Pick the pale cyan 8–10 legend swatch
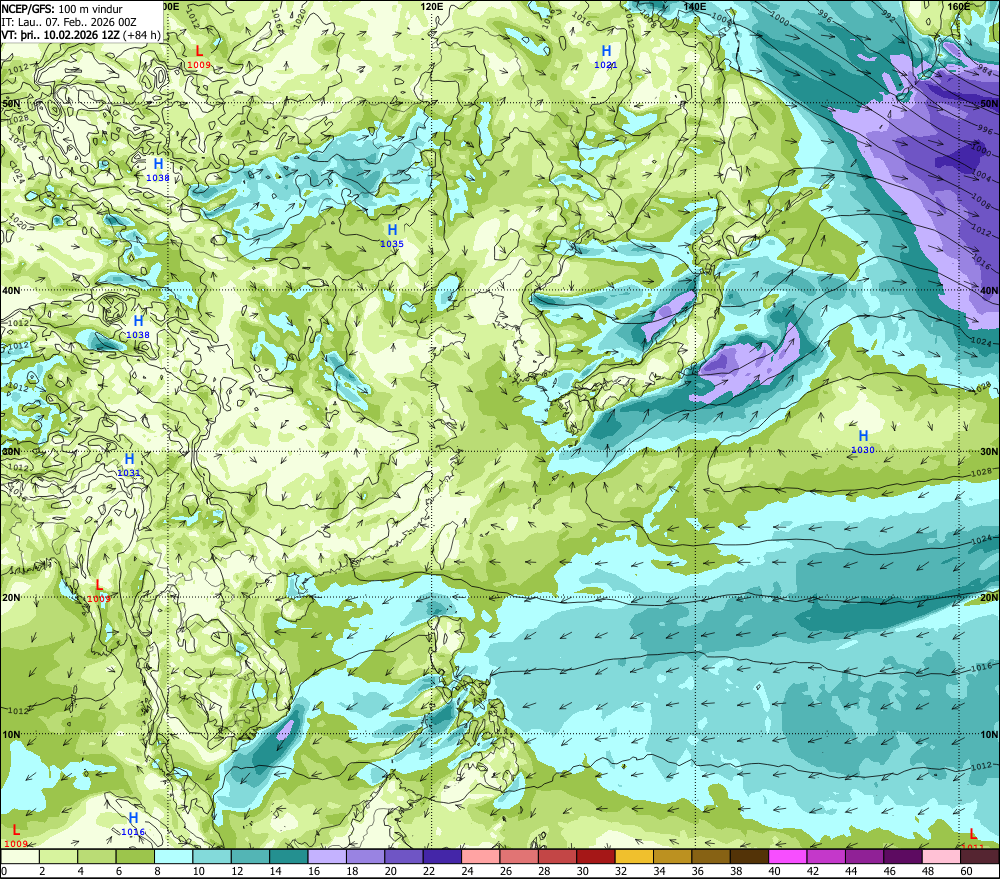Screen dimensions: 1000x879 [x=173, y=856]
